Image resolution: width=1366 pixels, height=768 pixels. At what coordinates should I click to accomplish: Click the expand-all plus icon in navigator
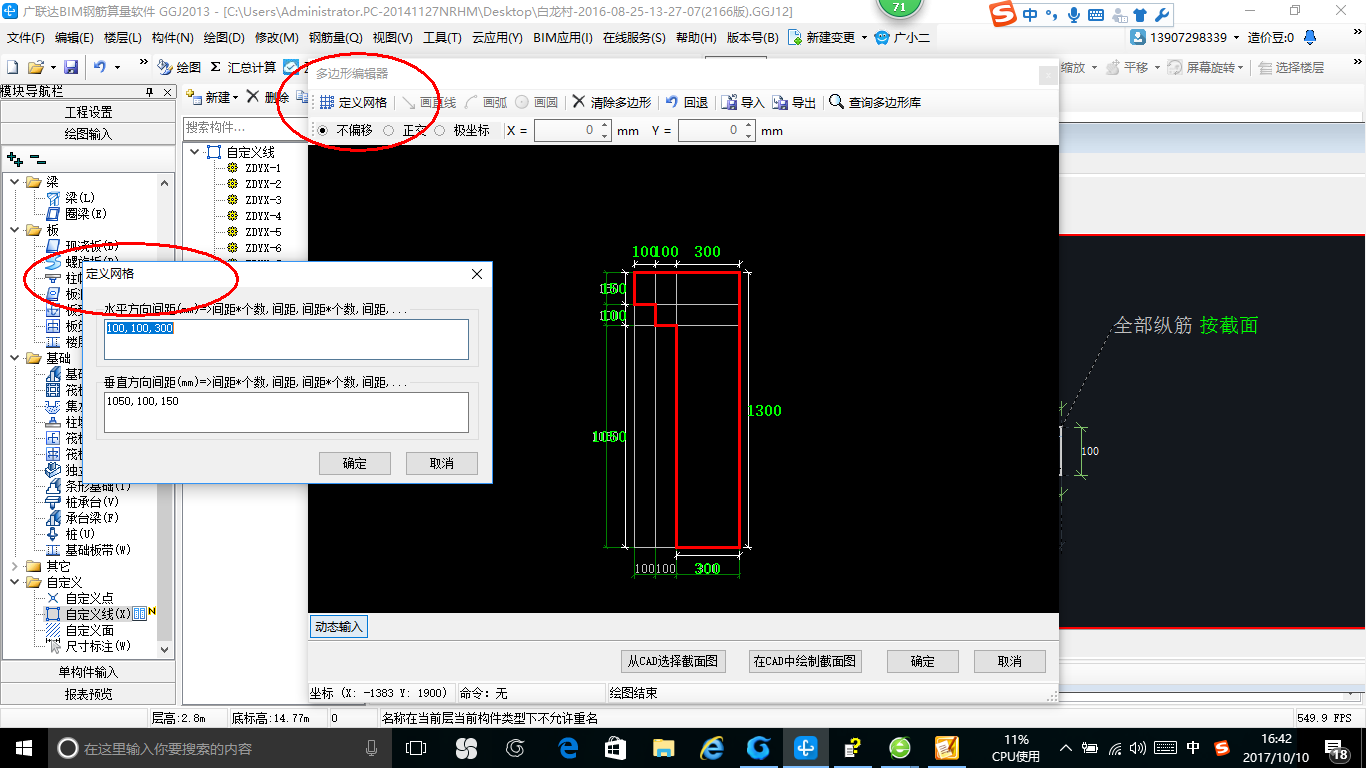click(14, 158)
